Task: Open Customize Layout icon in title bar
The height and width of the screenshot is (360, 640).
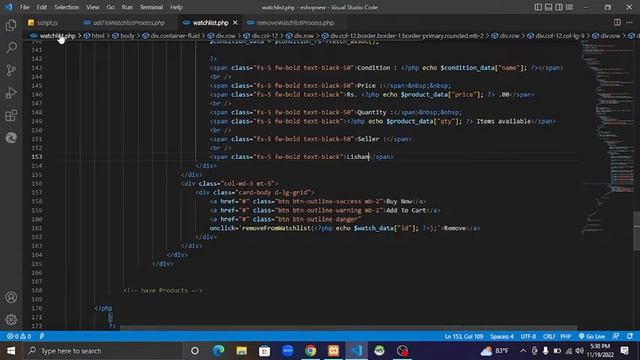Action: click(x=569, y=7)
